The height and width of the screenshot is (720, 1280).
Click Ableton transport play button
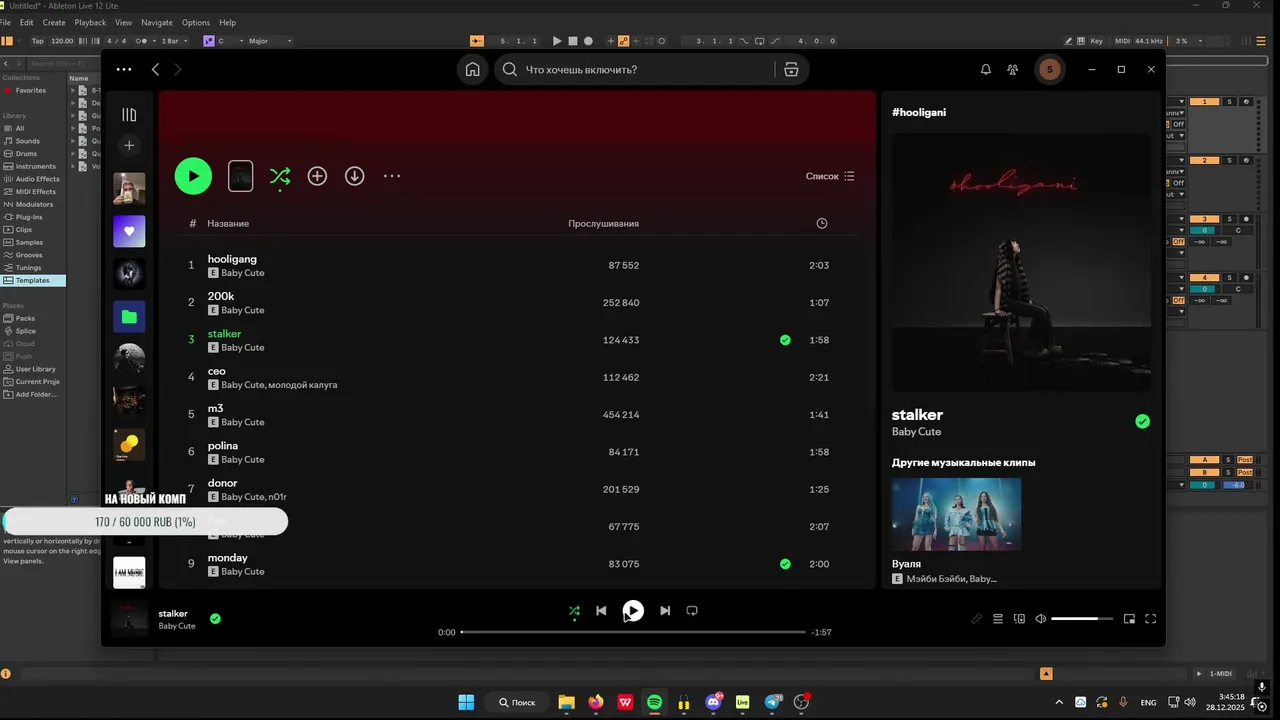coord(557,41)
